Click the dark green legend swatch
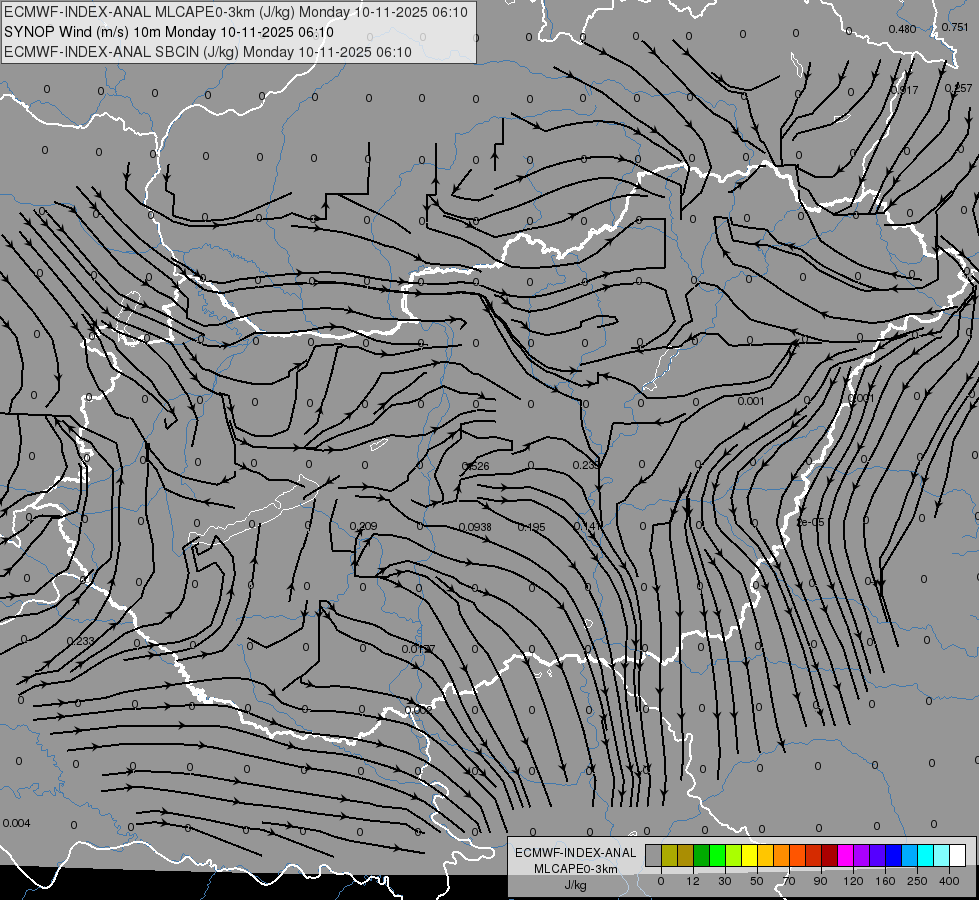 click(x=702, y=856)
